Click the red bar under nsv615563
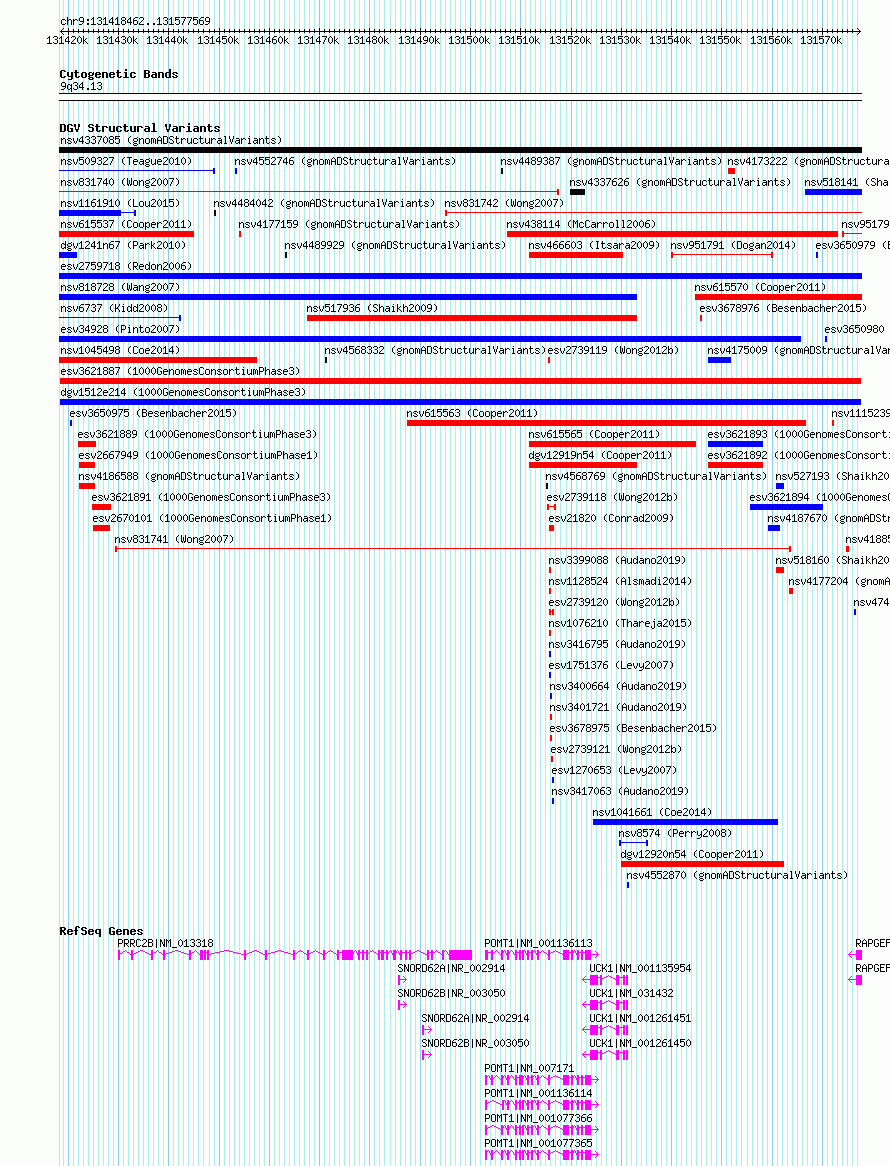Viewport: 890px width, 1166px height. 606,423
